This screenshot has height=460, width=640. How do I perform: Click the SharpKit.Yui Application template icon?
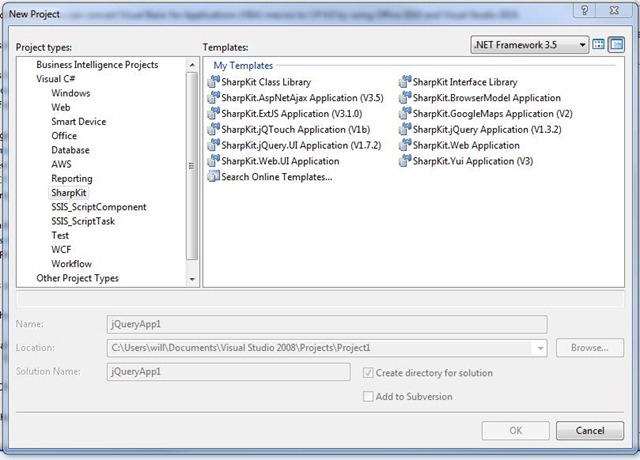point(405,161)
